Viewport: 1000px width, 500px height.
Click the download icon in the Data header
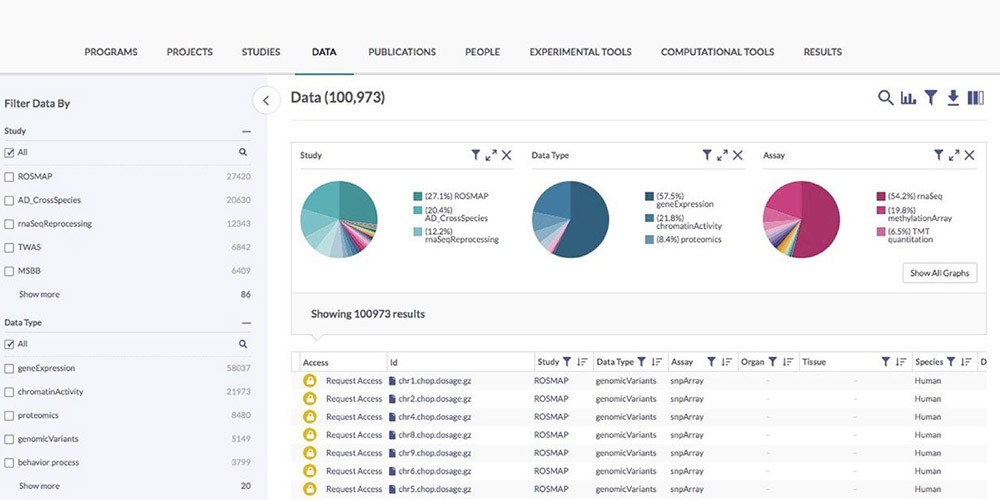[953, 98]
